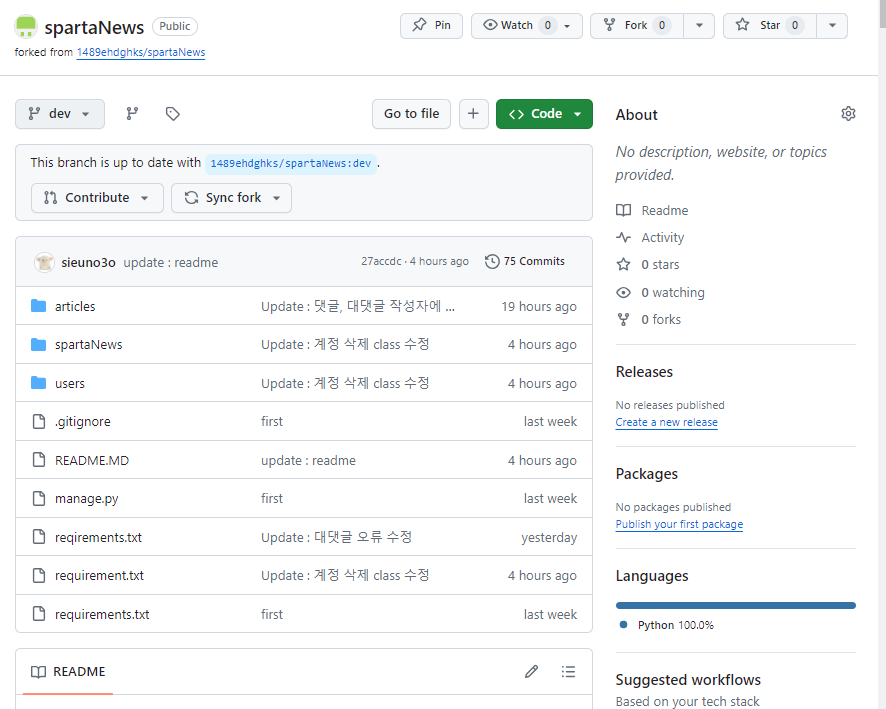The height and width of the screenshot is (709, 886).
Task: Expand the Sync fork dropdown
Action: (232, 198)
